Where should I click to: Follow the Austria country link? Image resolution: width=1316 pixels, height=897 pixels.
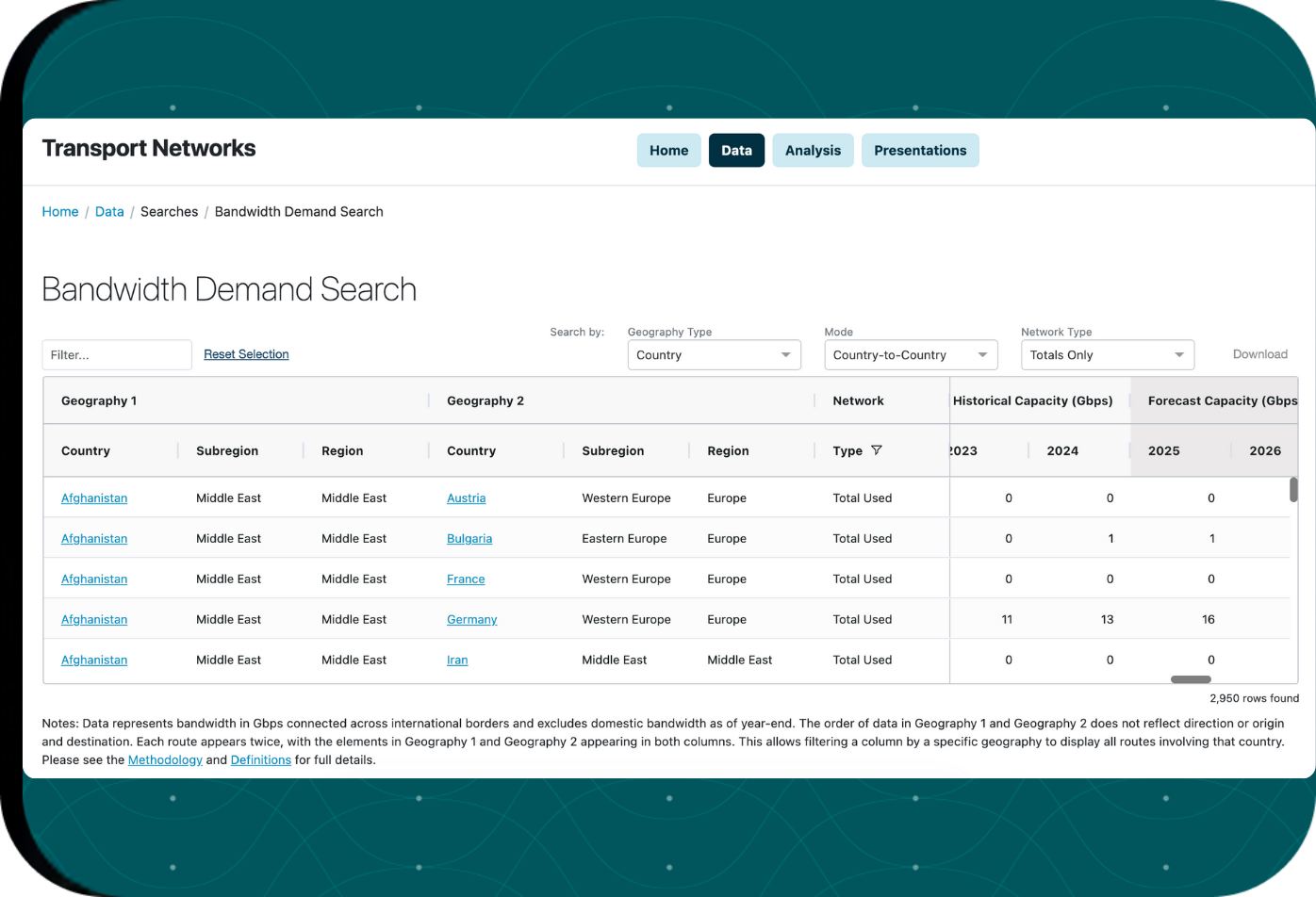466,497
